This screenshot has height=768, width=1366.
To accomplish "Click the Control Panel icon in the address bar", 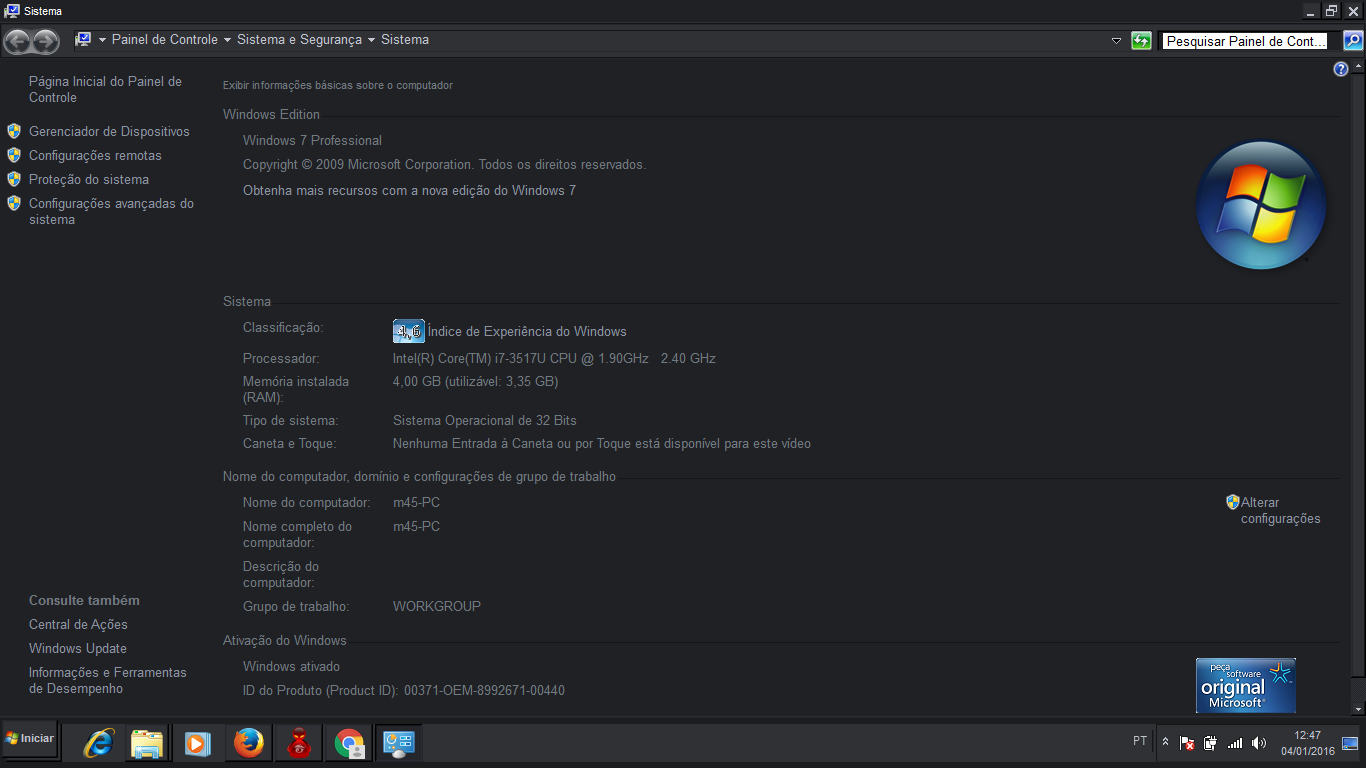I will pyautogui.click(x=84, y=40).
